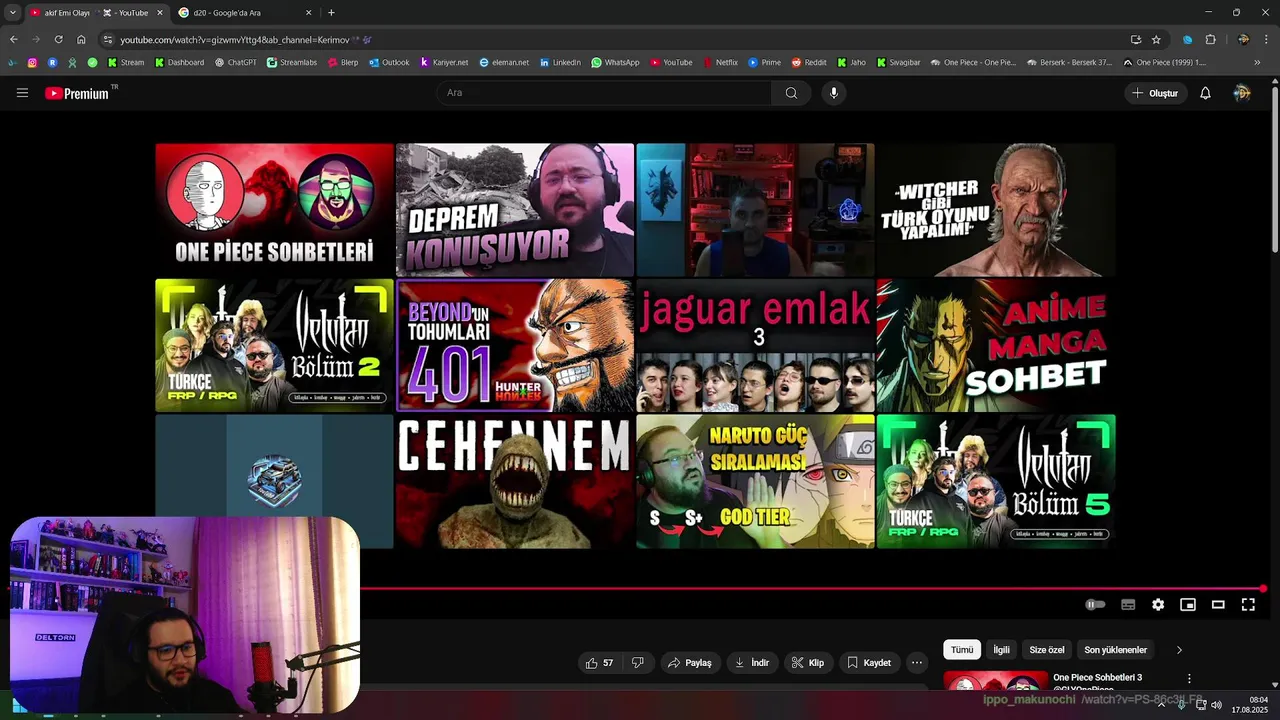This screenshot has height=720, width=1280.
Task: Reload the page in Chrome
Action: 58,39
